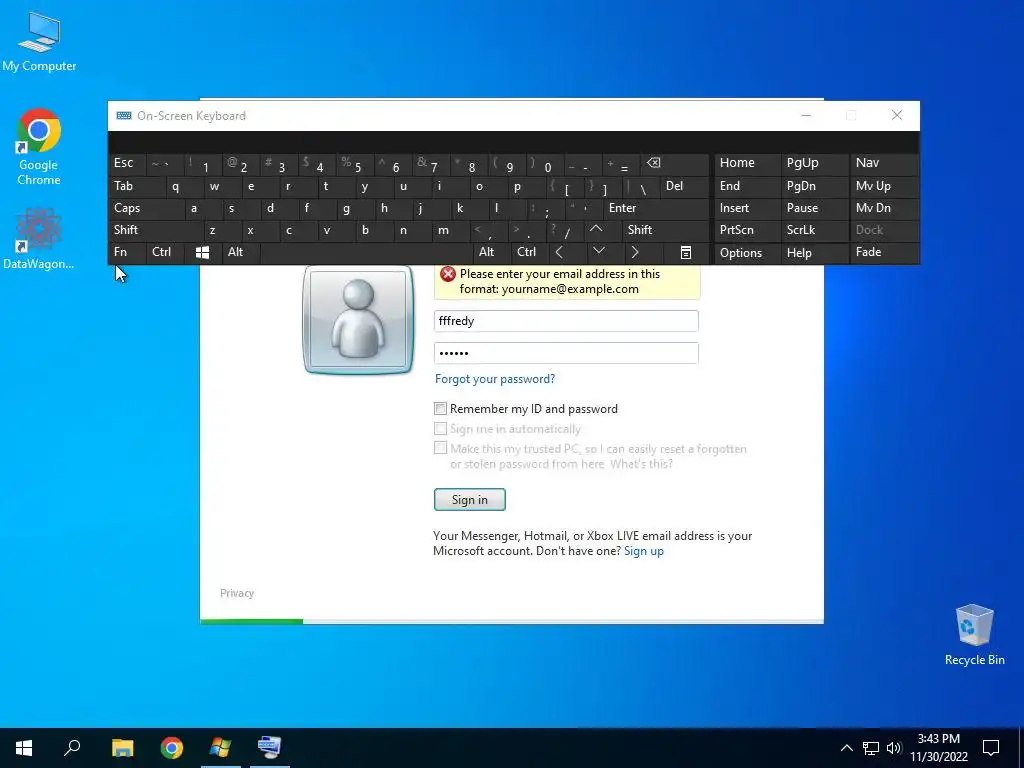Click the taskbar clock showing 3:43 PM
This screenshot has height=768, width=1024.
938,748
